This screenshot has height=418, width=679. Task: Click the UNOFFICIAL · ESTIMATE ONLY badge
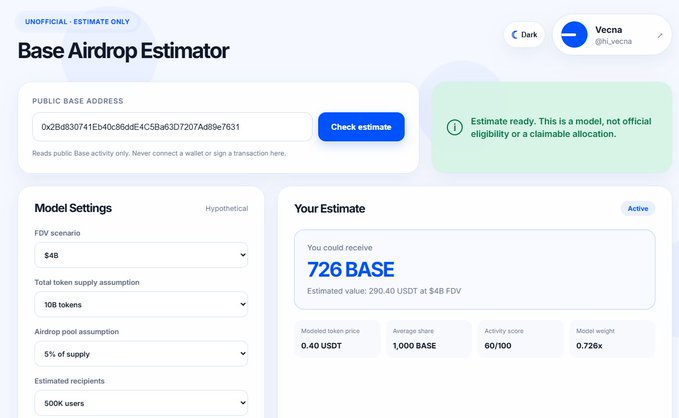[77, 22]
